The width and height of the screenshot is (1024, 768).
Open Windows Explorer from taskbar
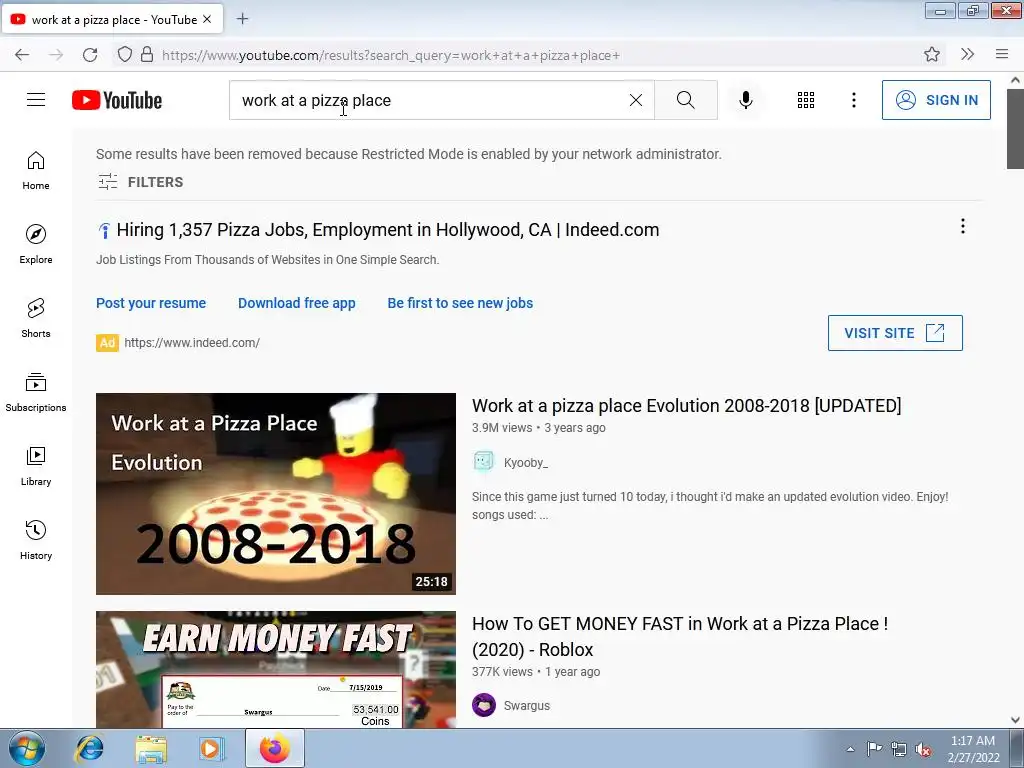click(151, 748)
